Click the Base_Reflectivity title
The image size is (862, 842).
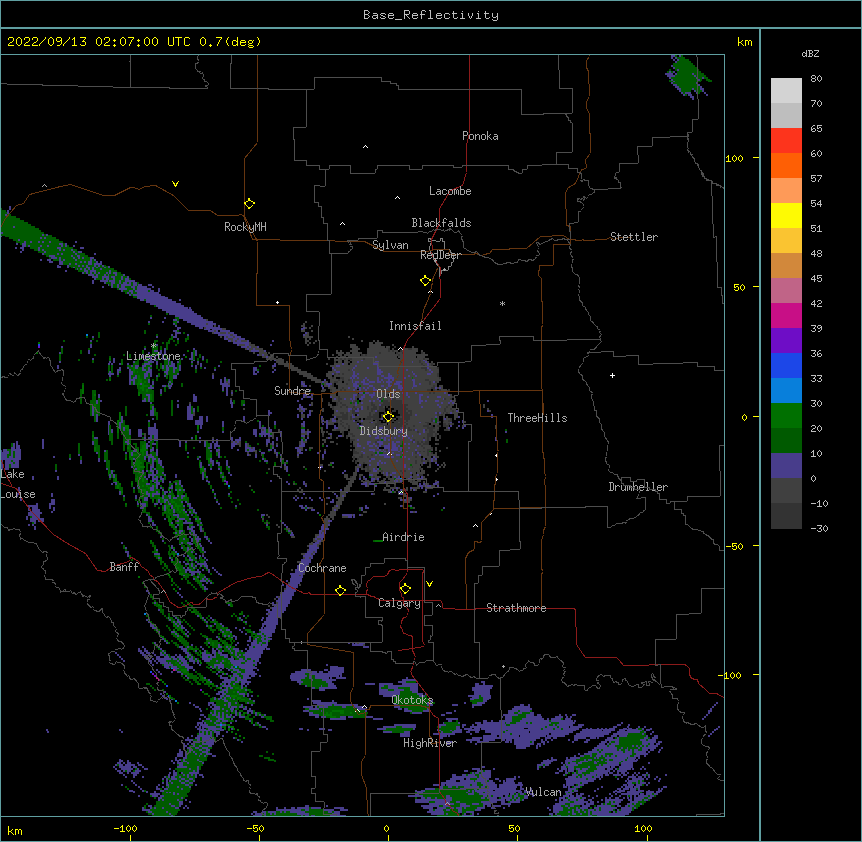(x=431, y=15)
